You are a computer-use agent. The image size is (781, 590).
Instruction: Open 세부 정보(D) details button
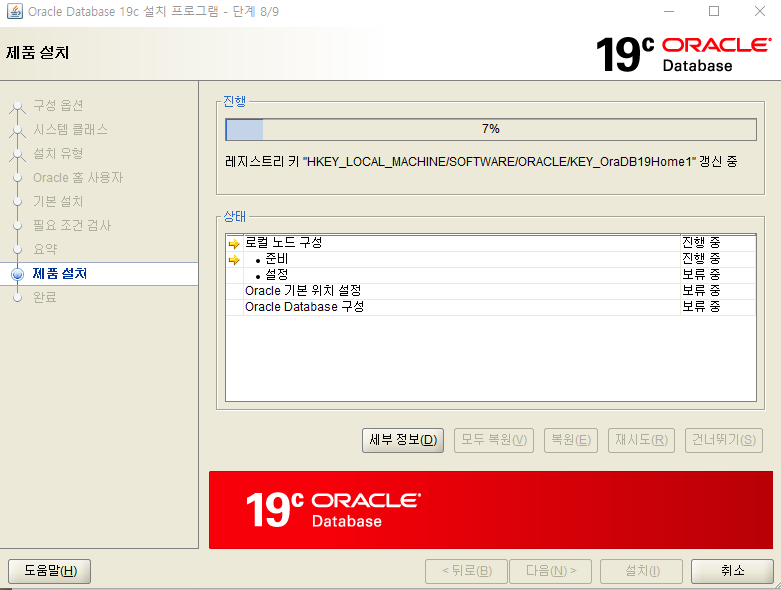coord(403,440)
